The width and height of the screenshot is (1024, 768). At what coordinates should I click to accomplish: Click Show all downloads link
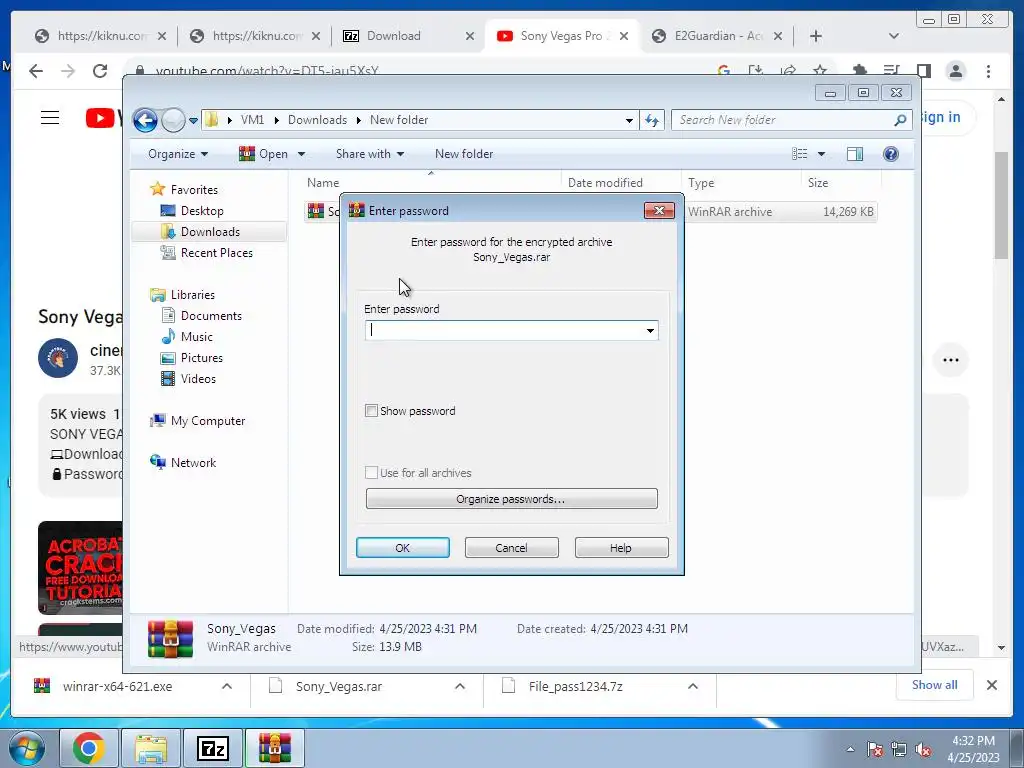[x=935, y=685]
